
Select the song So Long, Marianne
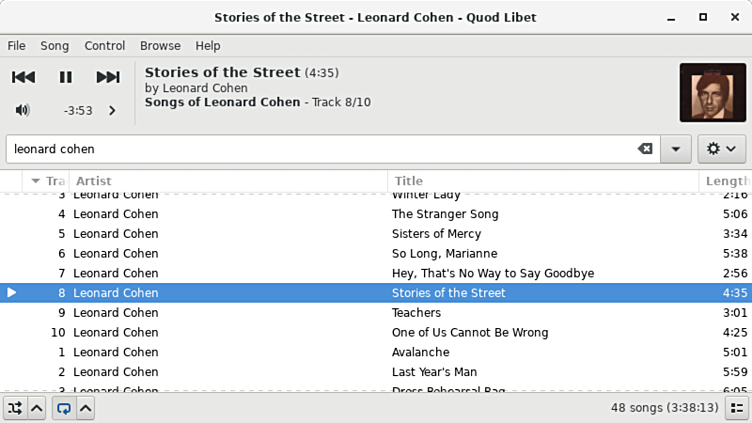click(444, 254)
